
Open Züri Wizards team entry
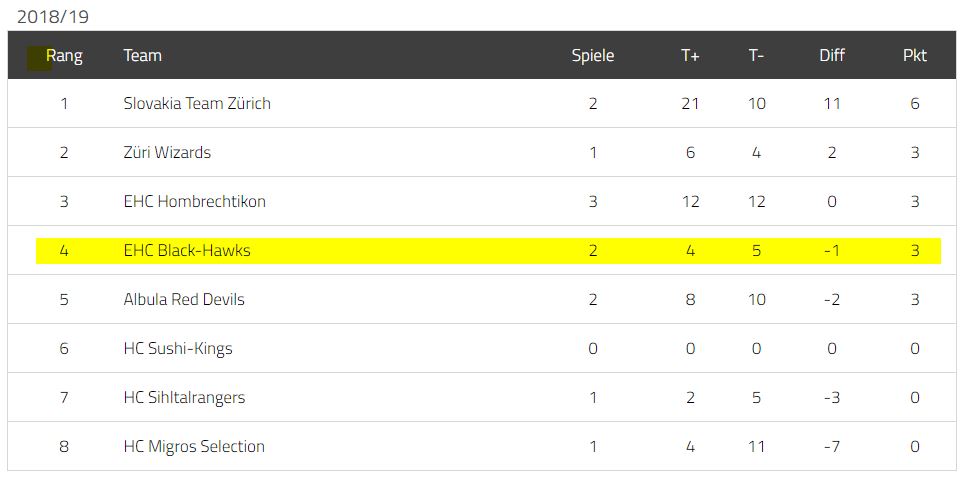click(x=167, y=152)
